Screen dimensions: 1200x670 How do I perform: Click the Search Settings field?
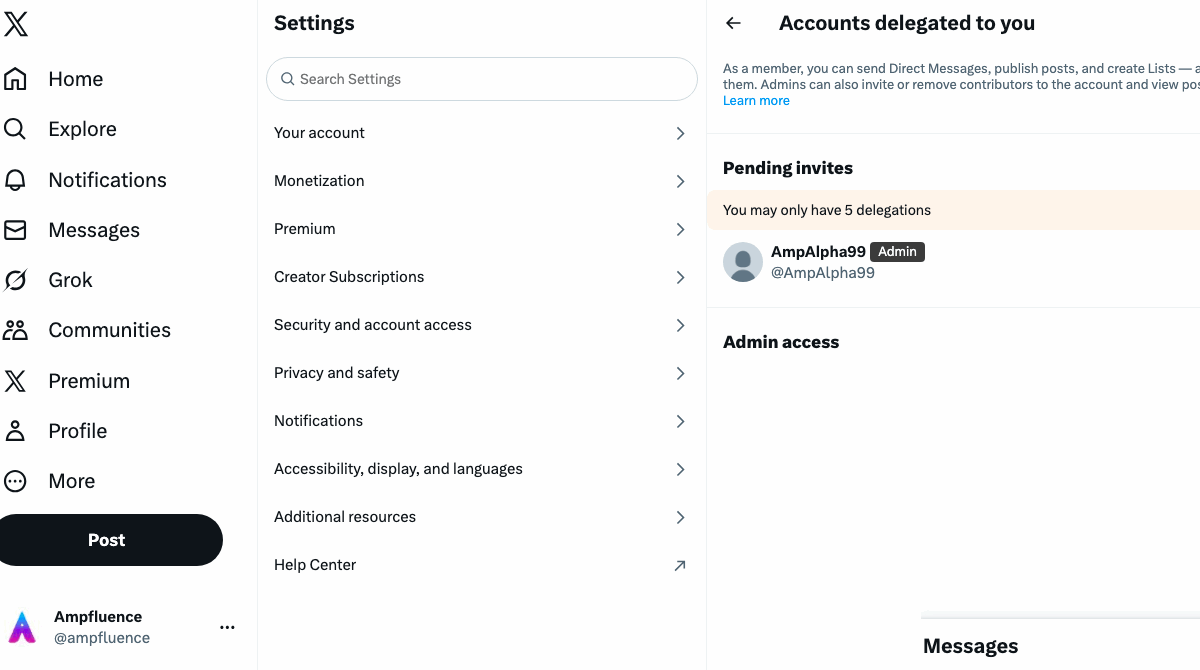click(x=481, y=79)
